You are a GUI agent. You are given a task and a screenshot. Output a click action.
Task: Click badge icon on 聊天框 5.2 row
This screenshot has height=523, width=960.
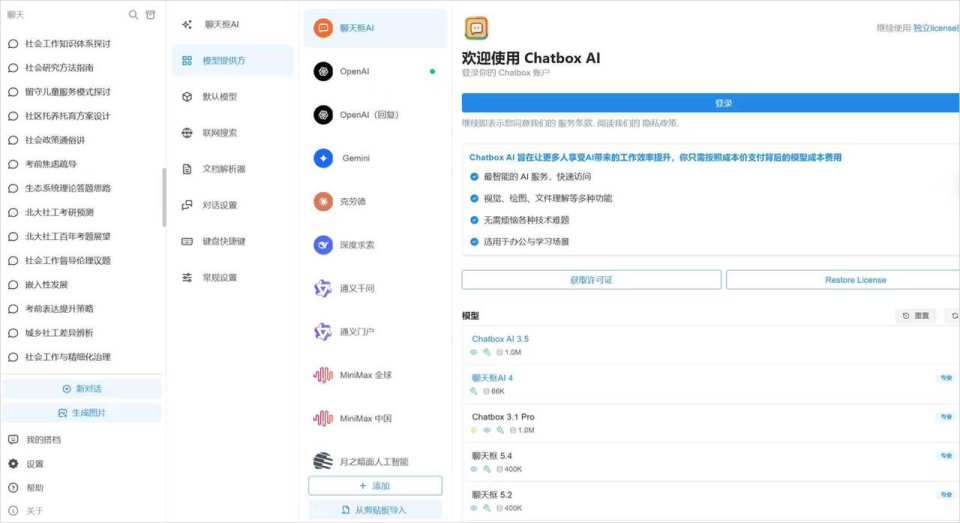(947, 495)
